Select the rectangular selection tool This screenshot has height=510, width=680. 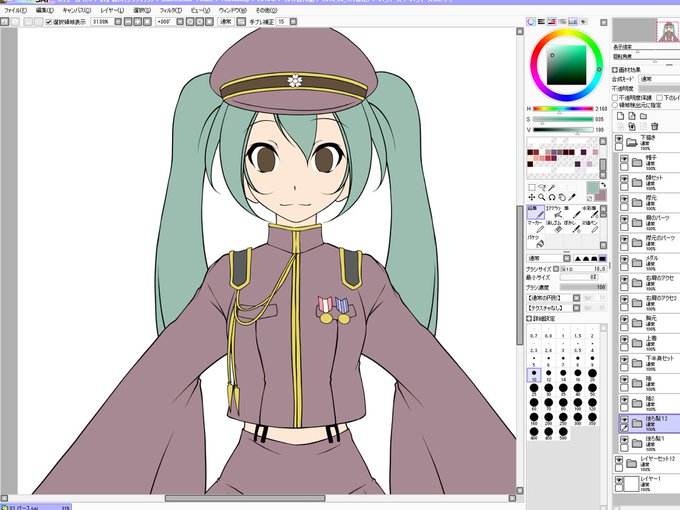point(532,187)
